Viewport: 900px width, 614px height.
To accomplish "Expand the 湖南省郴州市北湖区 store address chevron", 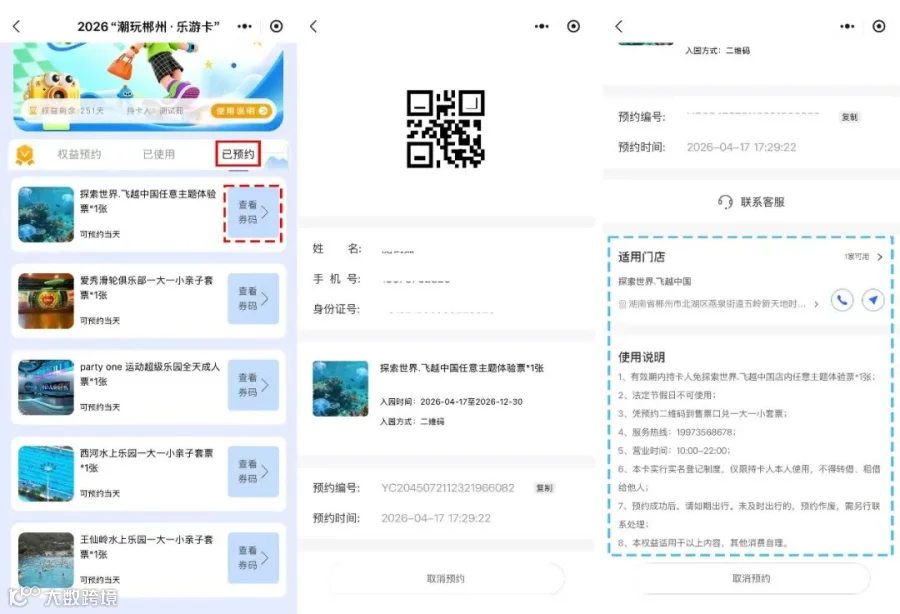I will 816,304.
